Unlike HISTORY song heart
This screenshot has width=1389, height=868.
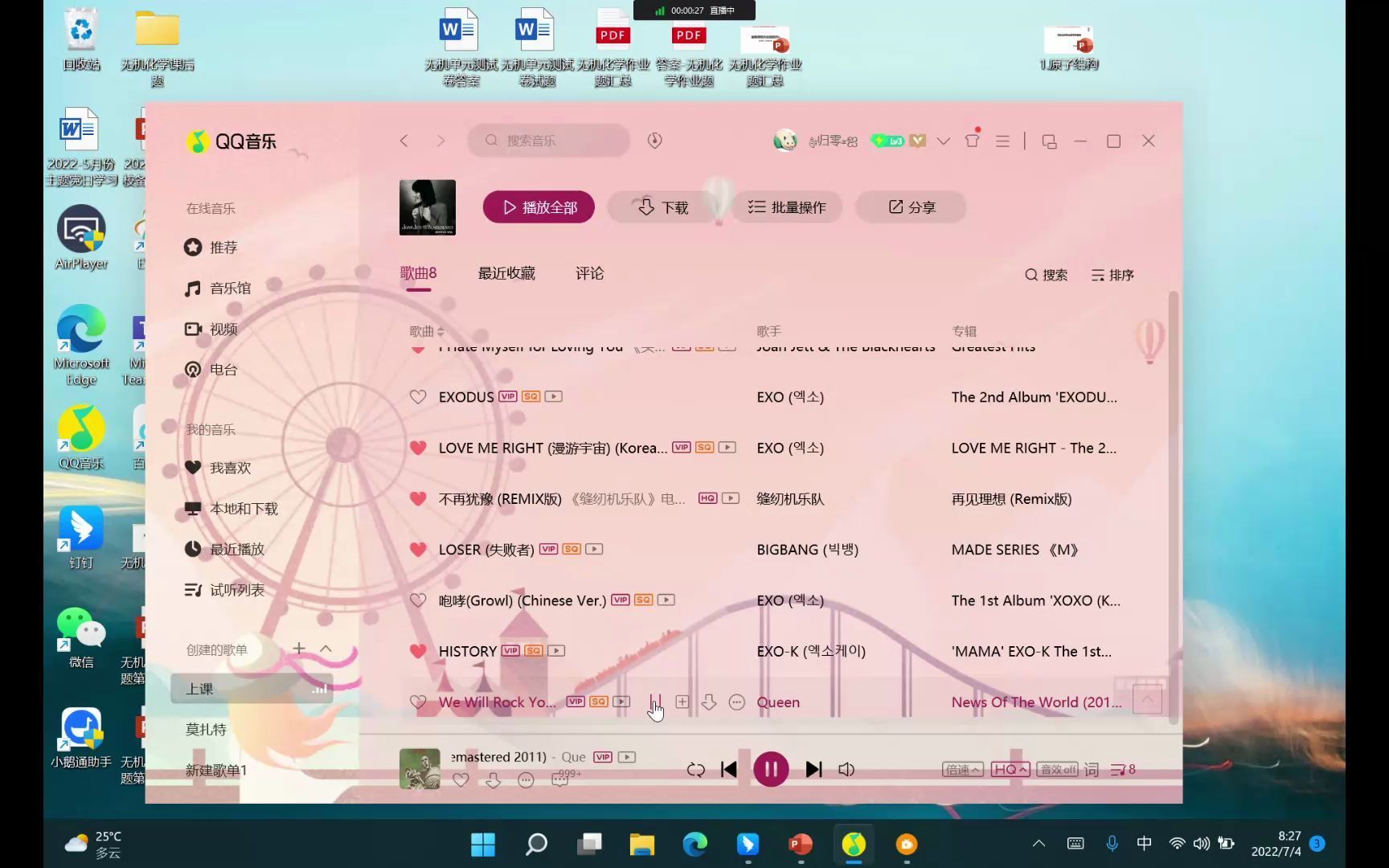pos(418,651)
